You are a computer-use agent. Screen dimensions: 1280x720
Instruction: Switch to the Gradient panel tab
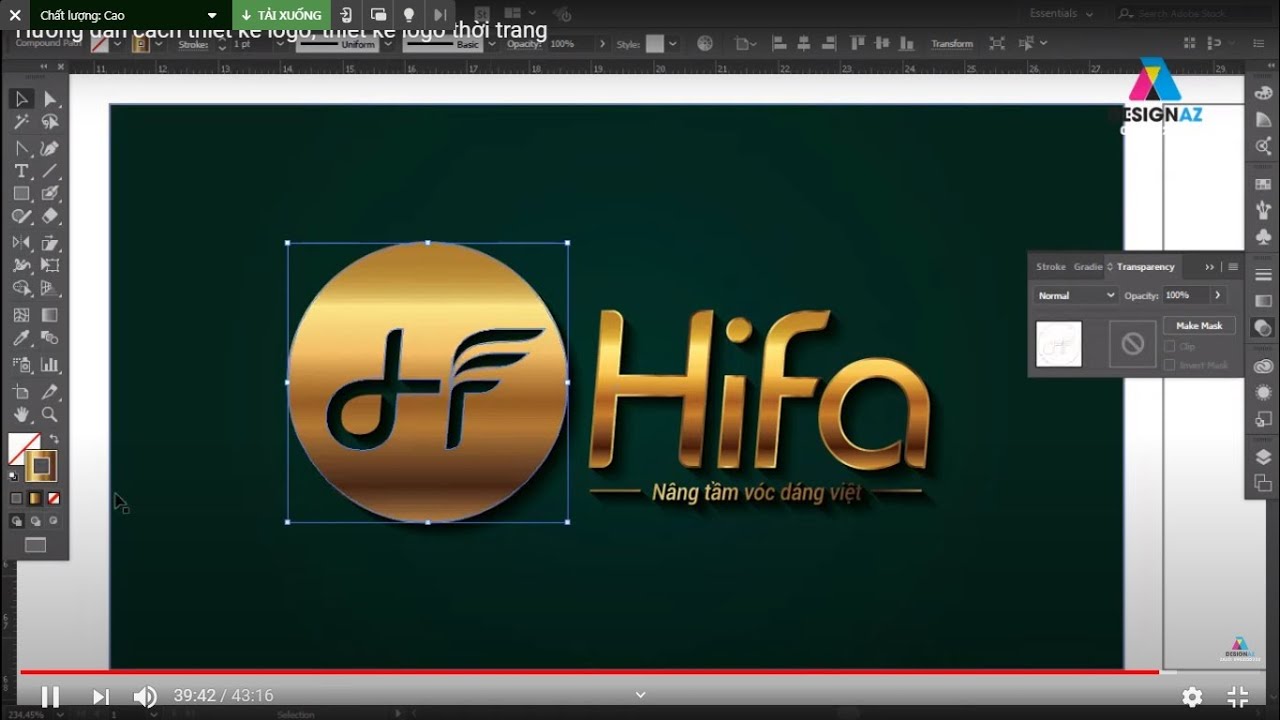click(x=1088, y=267)
